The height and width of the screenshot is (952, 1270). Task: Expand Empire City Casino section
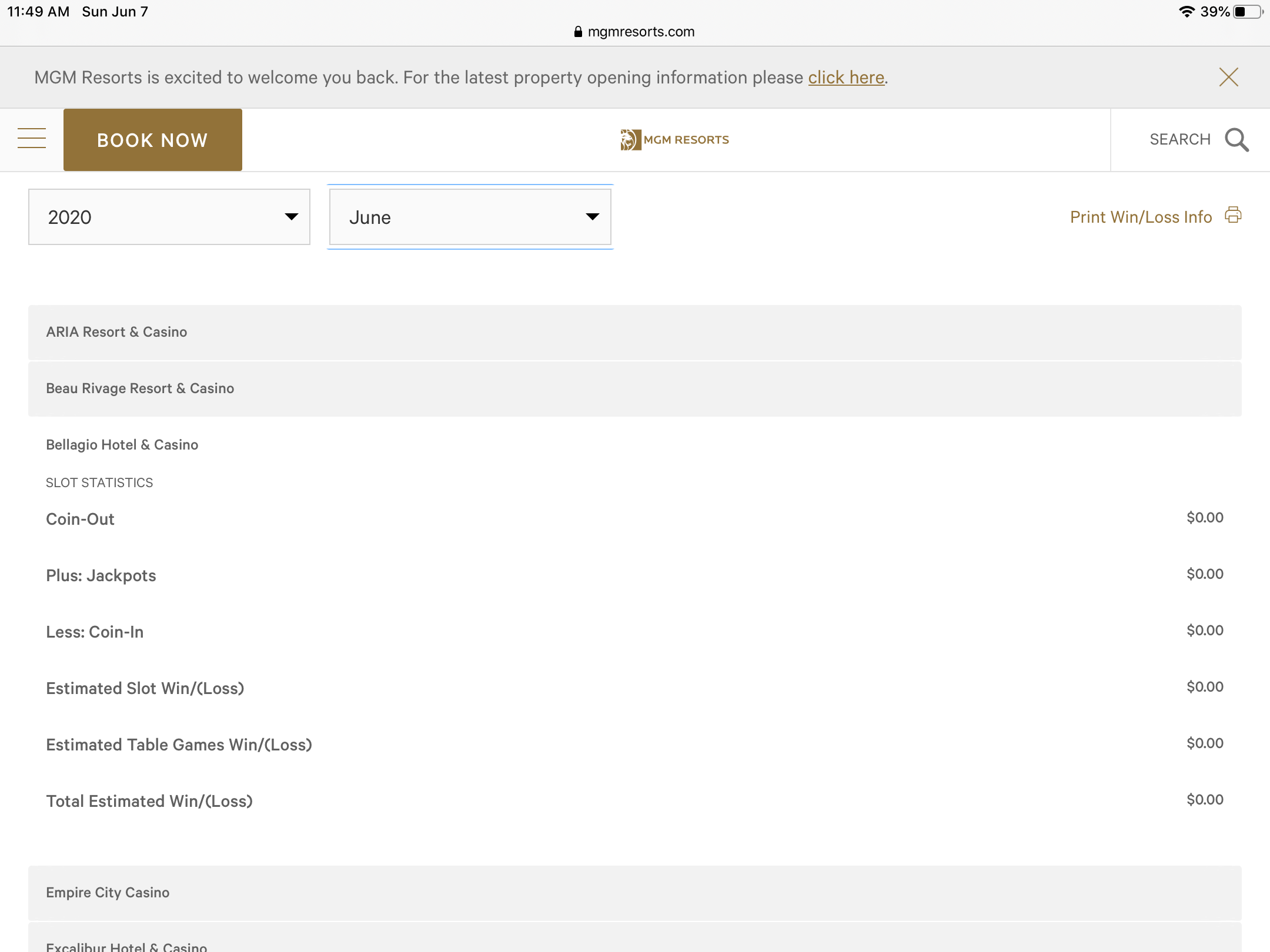635,893
